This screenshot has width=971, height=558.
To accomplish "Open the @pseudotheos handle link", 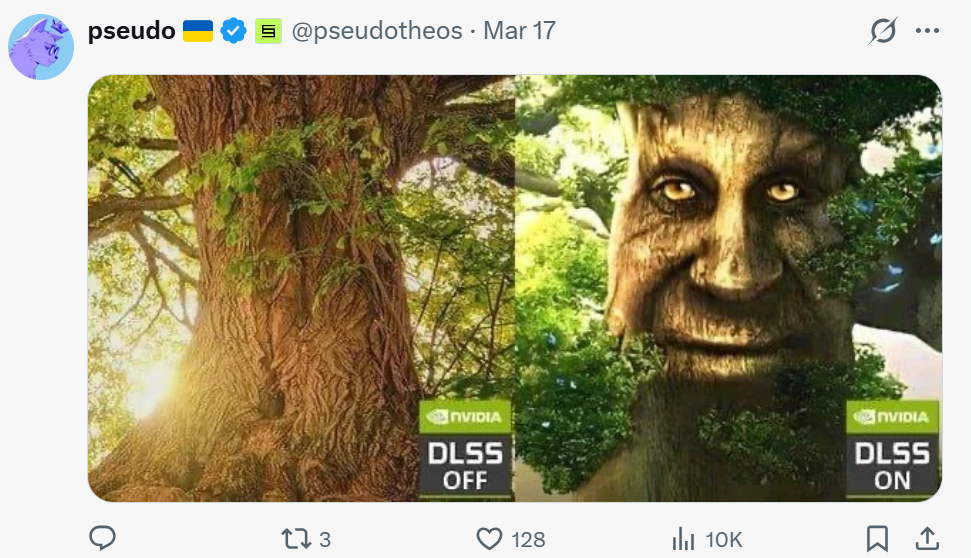I will tap(378, 31).
